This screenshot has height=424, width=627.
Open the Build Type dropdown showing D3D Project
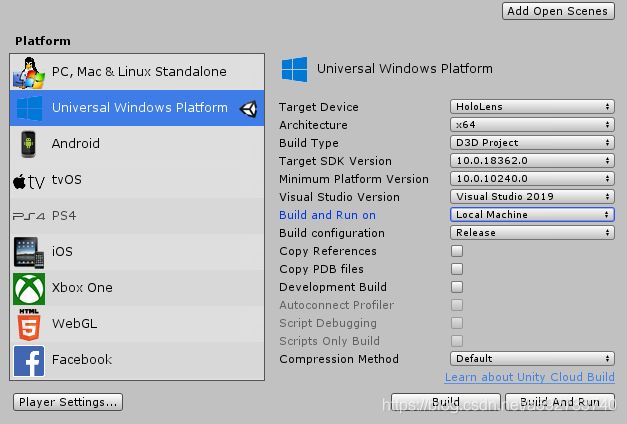coord(532,143)
